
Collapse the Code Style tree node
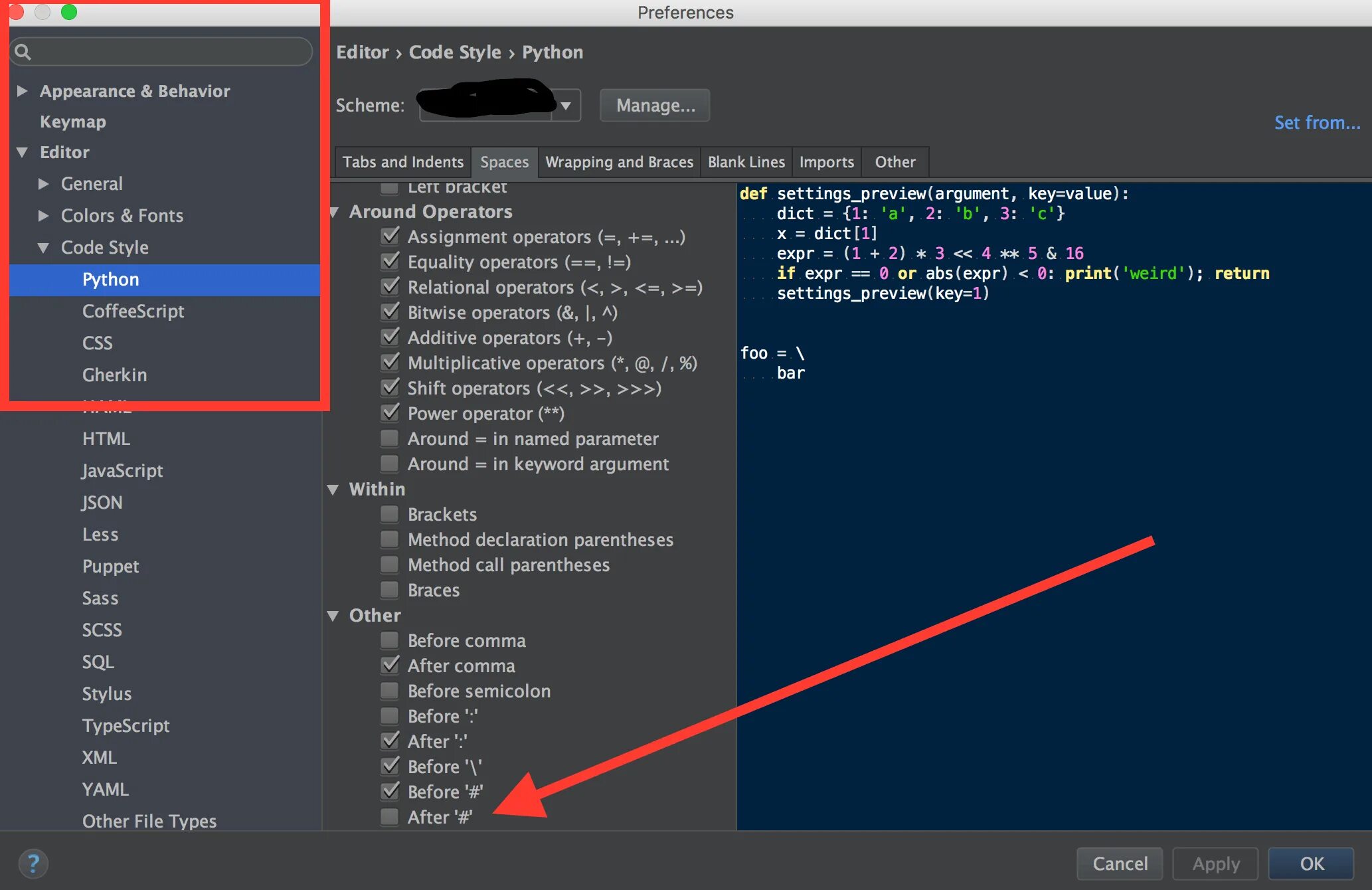(x=43, y=248)
